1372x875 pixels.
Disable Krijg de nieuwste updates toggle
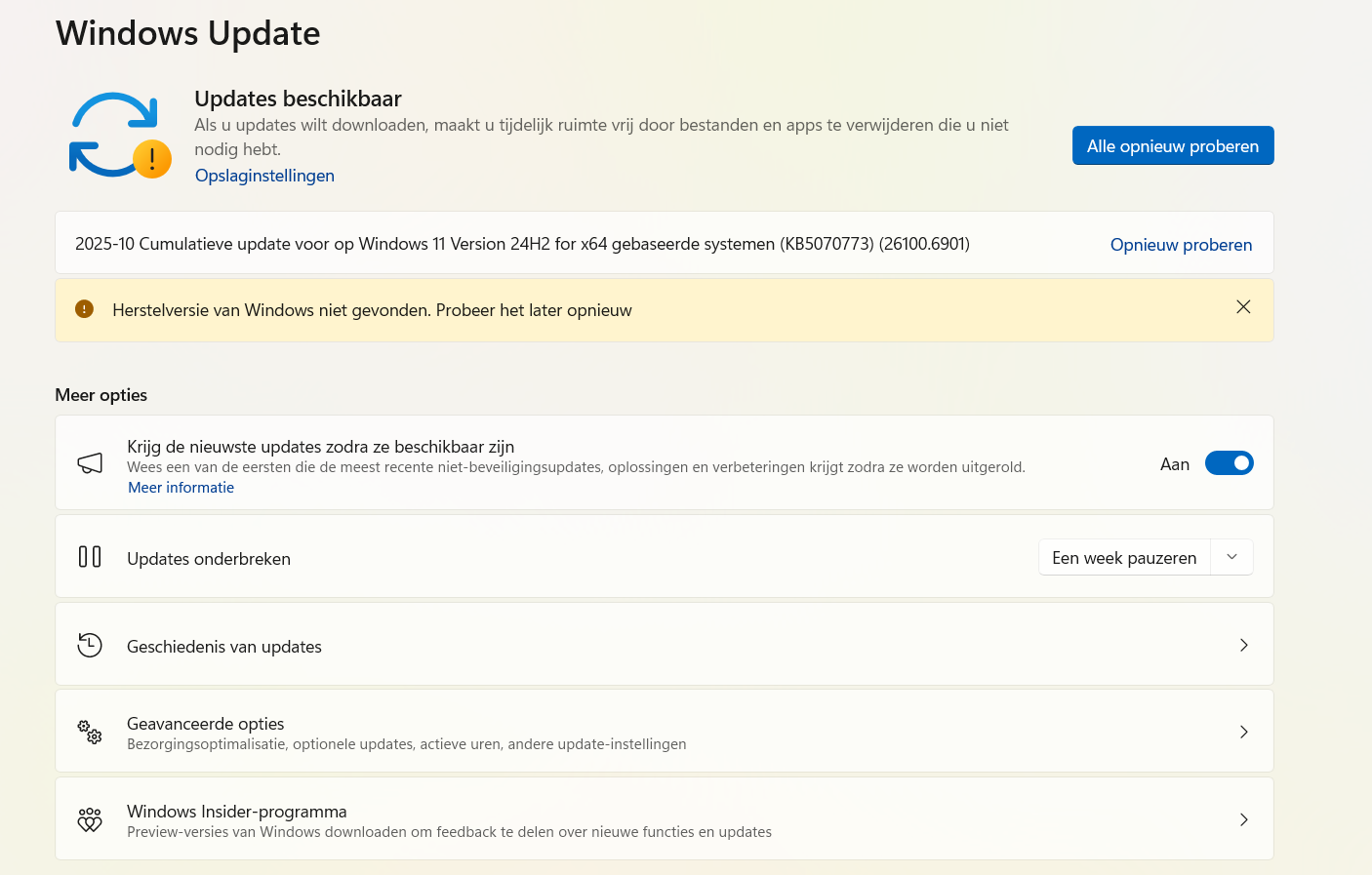(x=1229, y=462)
